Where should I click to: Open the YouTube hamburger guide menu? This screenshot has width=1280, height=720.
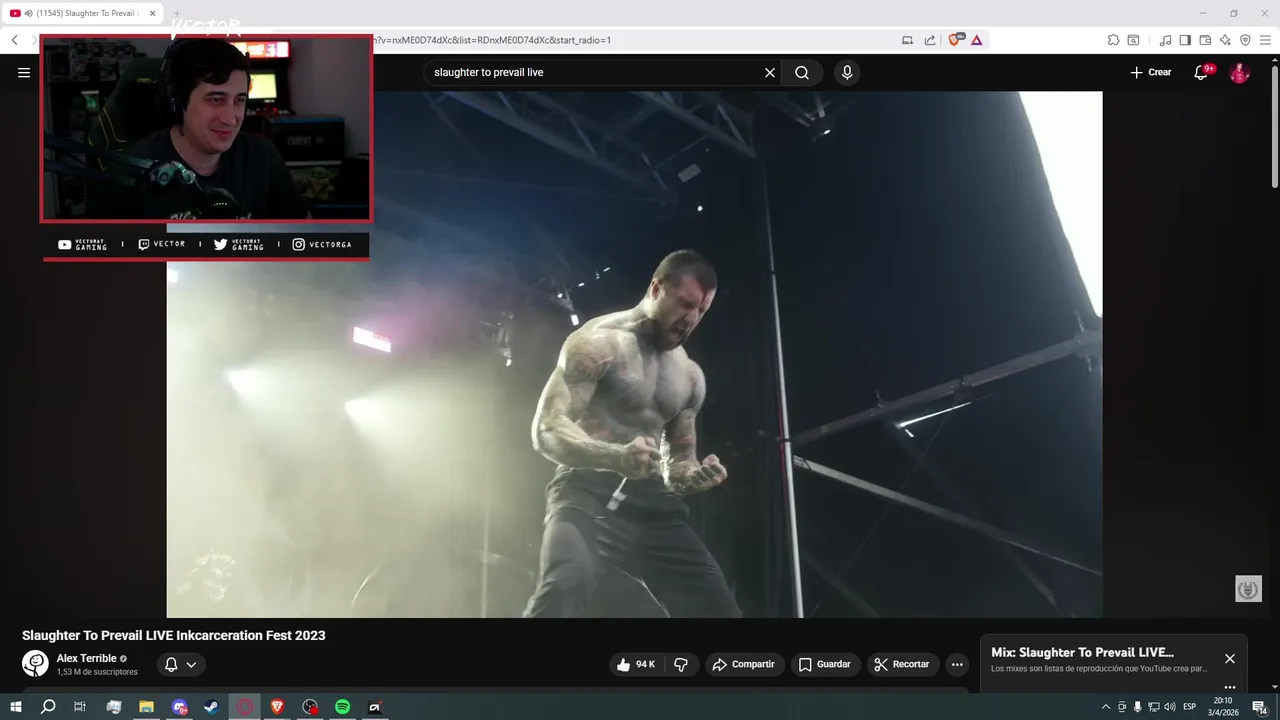point(24,73)
